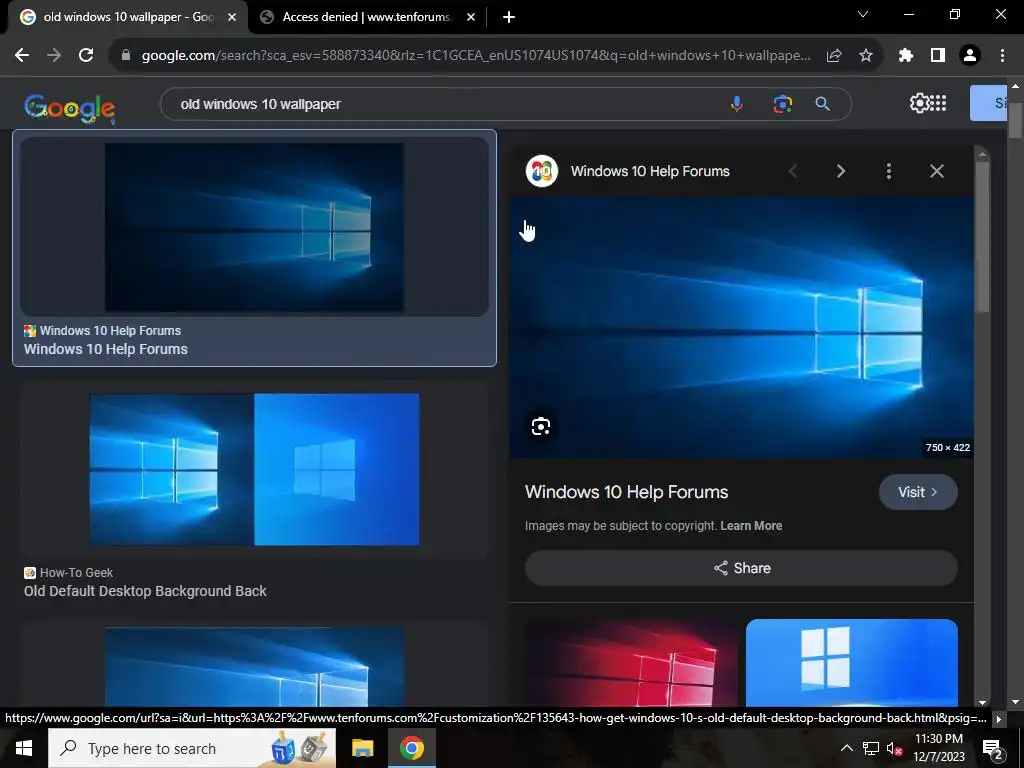The height and width of the screenshot is (768, 1024).
Task: Close the image preview panel
Action: click(x=936, y=171)
